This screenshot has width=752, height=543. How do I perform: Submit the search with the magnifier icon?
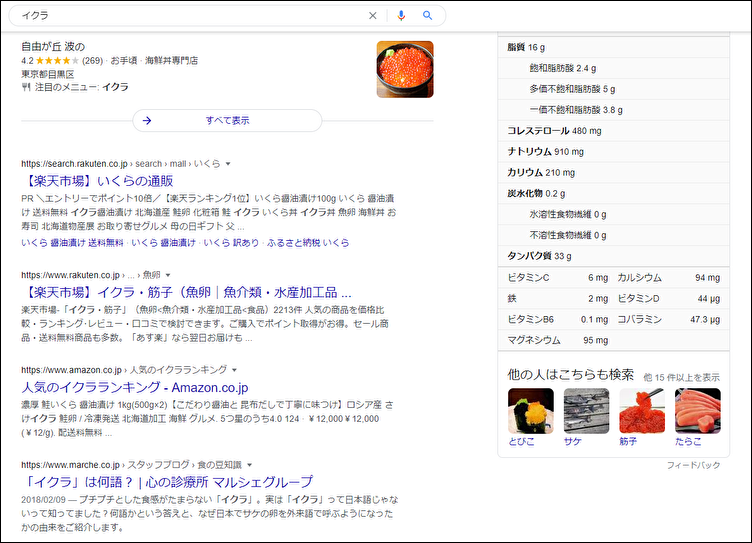tap(427, 15)
